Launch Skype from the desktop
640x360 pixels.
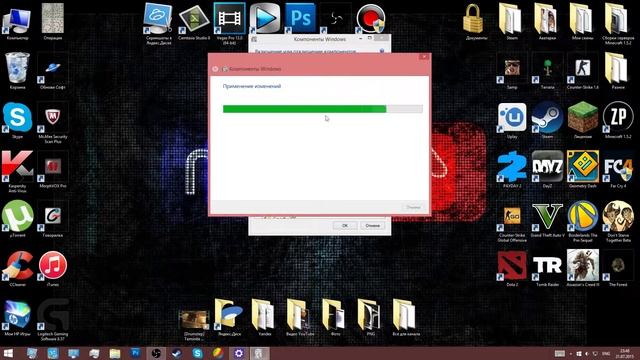click(x=17, y=119)
